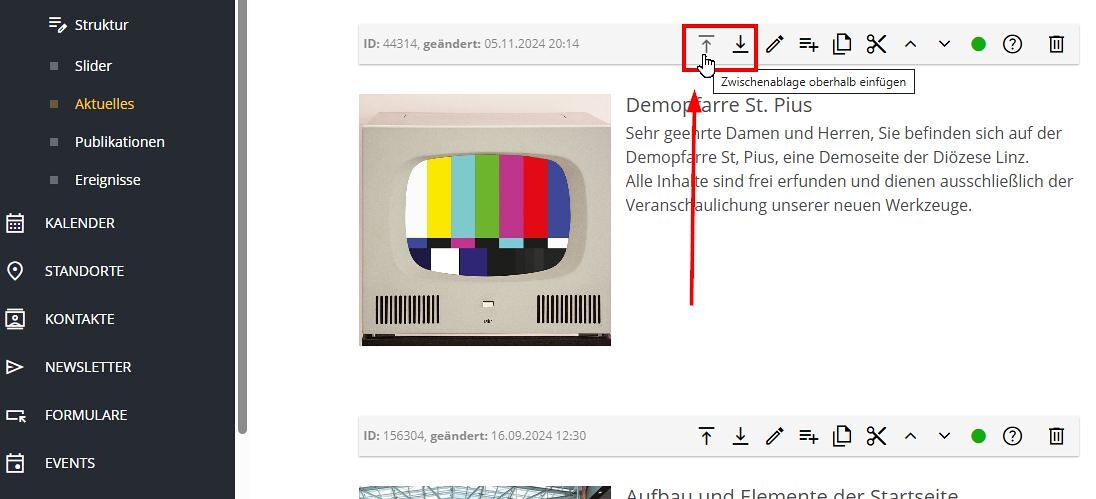Cut entry 44314 with scissors icon
This screenshot has height=499, width=1096.
tap(877, 44)
